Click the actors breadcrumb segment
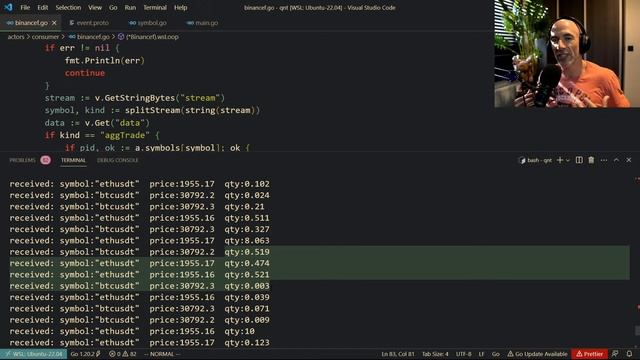Screen dimensions: 640x360 click(x=16, y=37)
